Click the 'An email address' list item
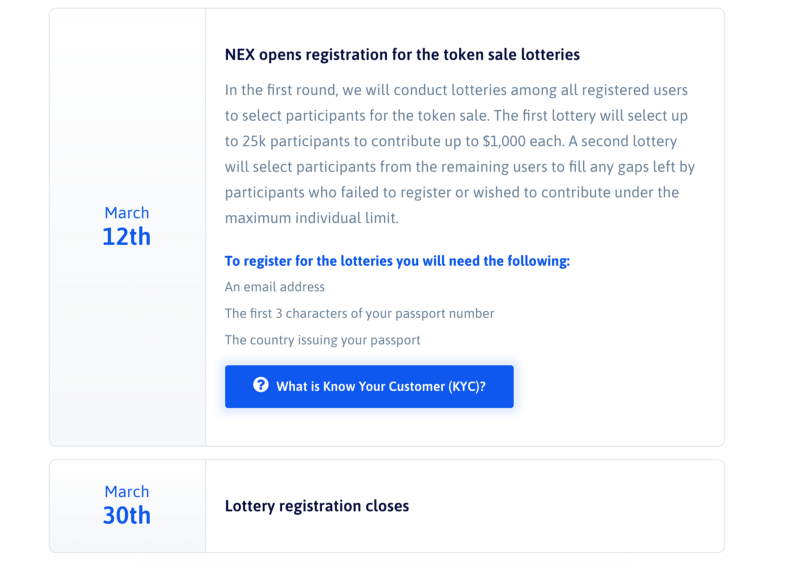 [x=275, y=287]
